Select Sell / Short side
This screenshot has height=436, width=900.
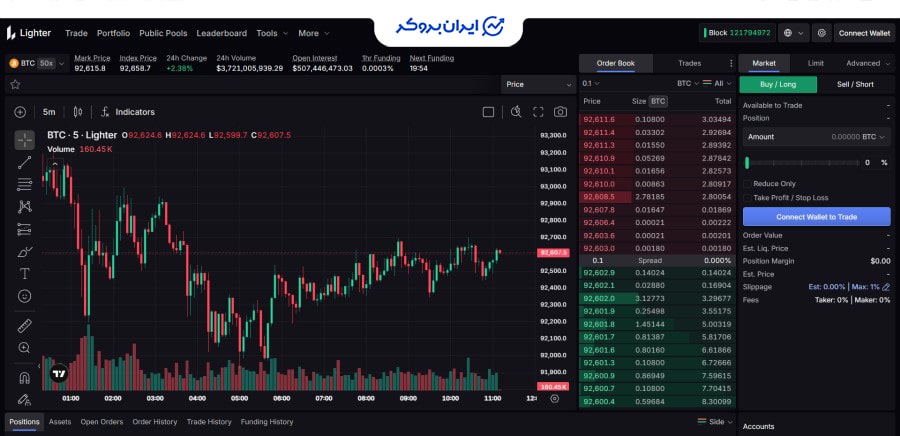click(855, 84)
